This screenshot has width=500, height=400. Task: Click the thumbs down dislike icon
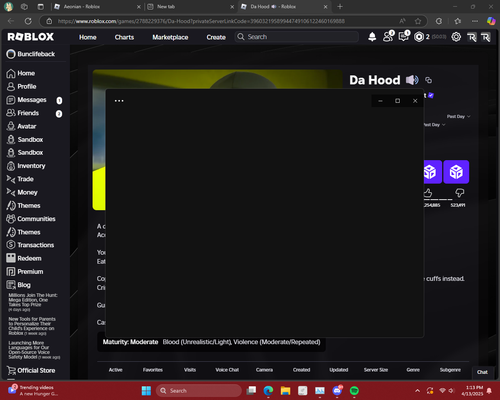460,192
